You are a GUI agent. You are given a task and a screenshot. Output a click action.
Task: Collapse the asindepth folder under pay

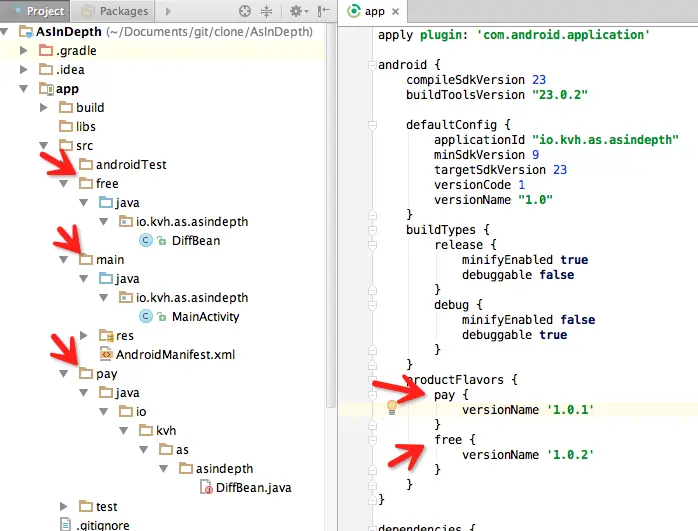click(164, 469)
